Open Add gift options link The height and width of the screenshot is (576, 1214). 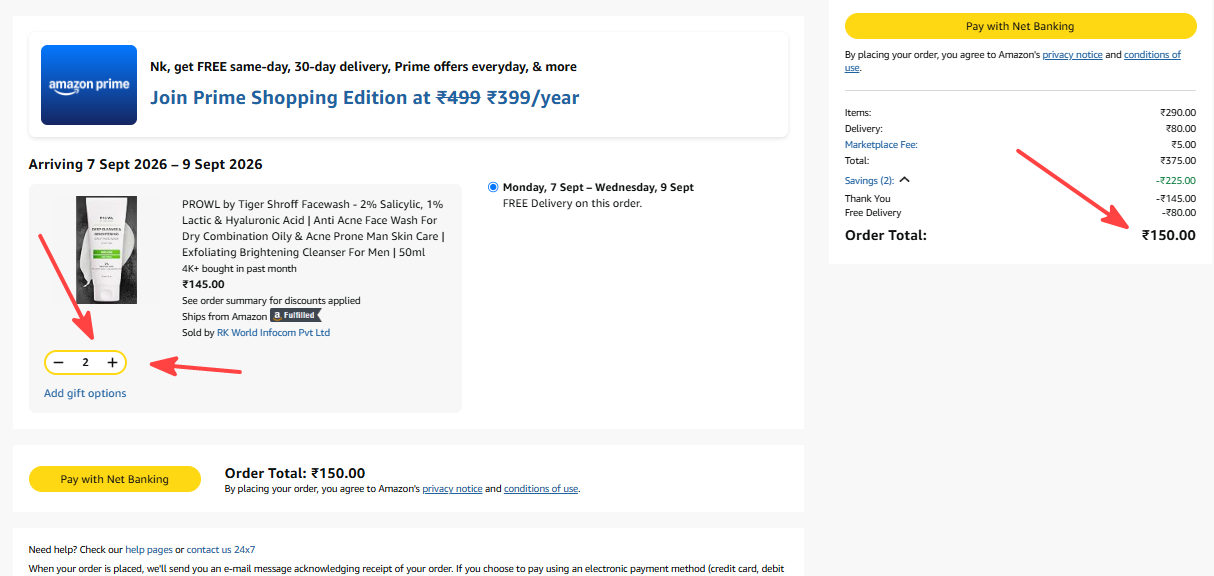tap(85, 393)
